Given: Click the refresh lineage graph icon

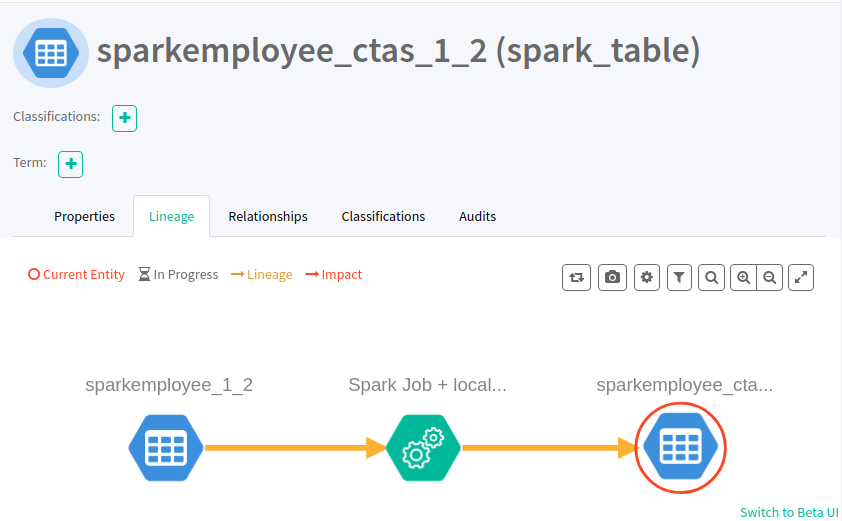Looking at the screenshot, I should [576, 277].
